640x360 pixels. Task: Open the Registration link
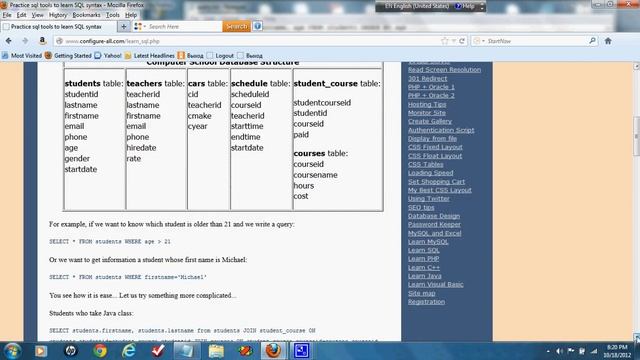[426, 302]
